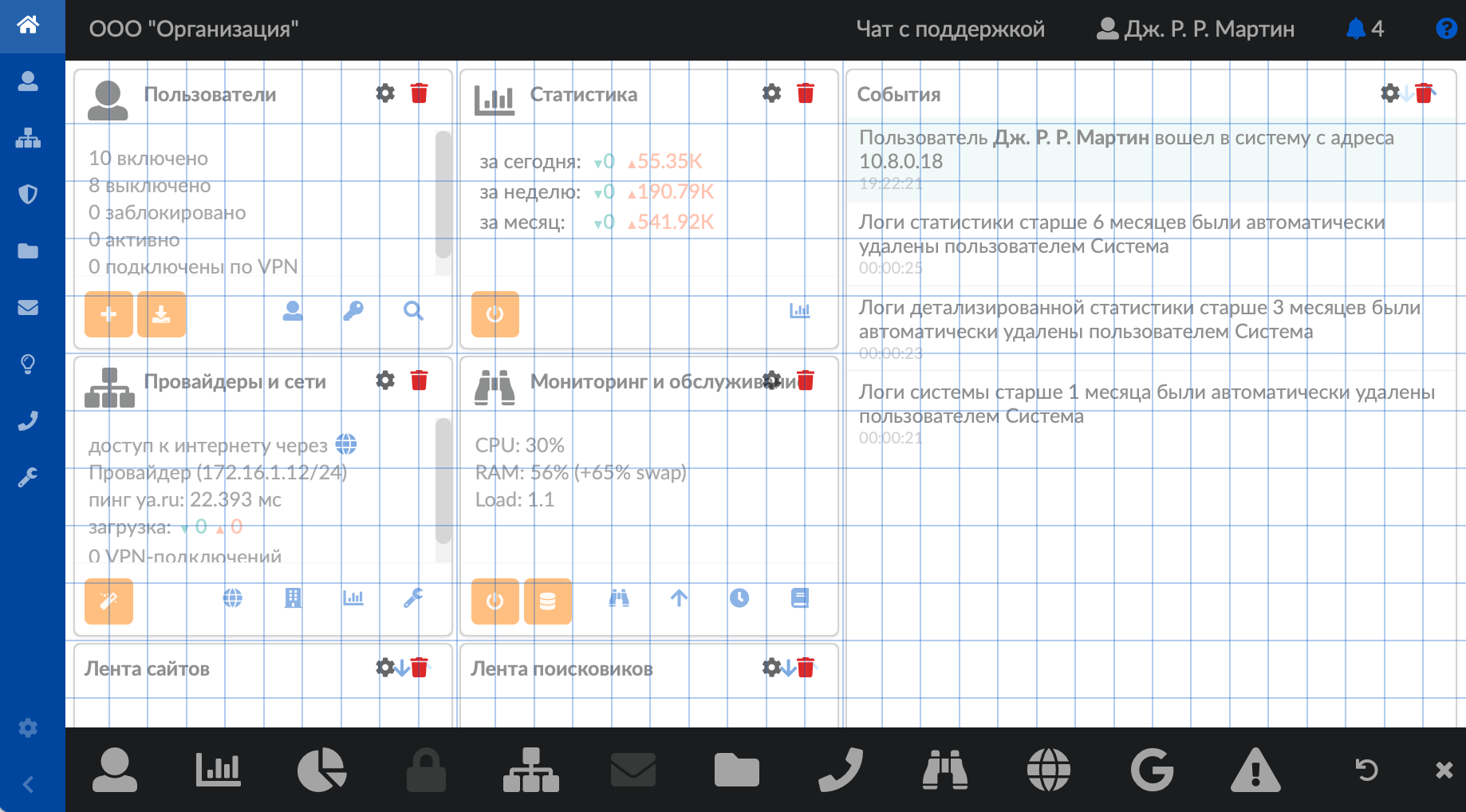This screenshot has width=1466, height=812.
Task: Search users with magnifier icon
Action: [413, 311]
